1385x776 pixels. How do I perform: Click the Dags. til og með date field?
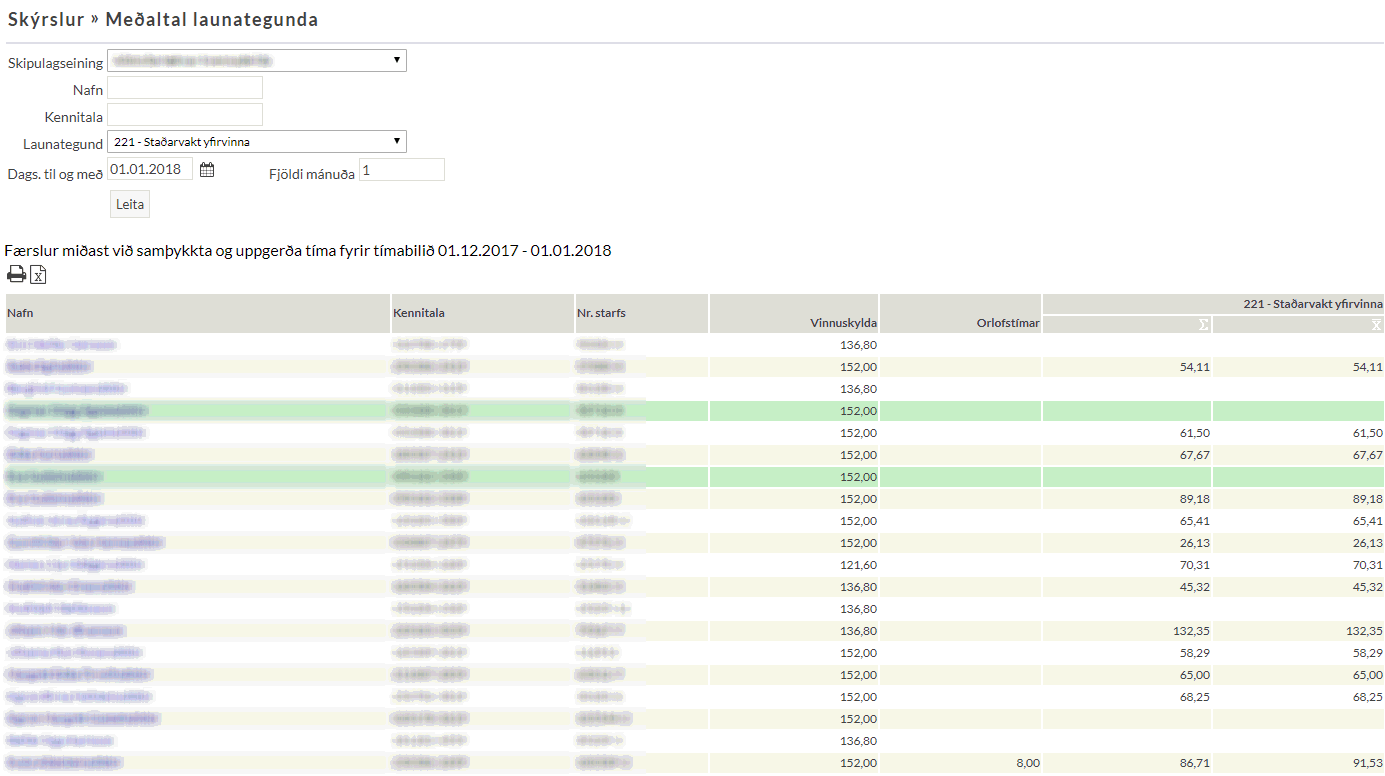(x=150, y=169)
